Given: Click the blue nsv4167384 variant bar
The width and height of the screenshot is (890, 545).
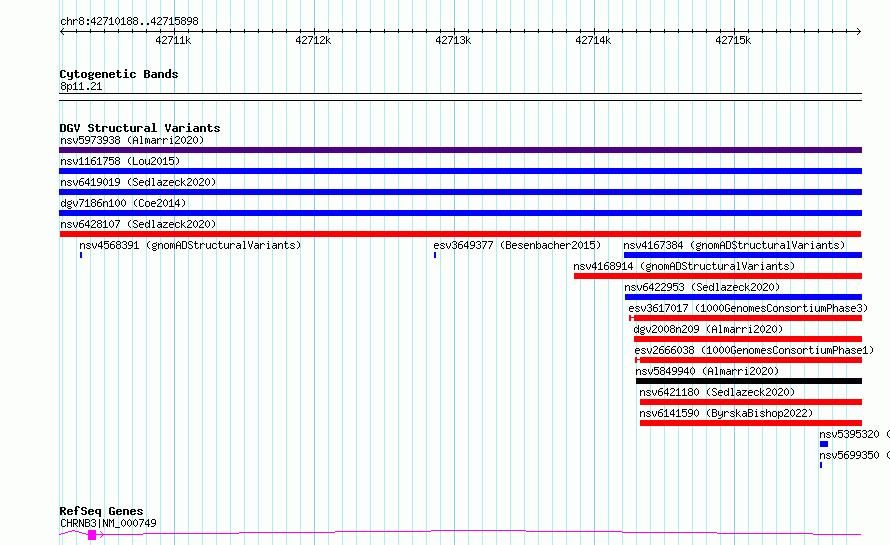Looking at the screenshot, I should [742, 255].
